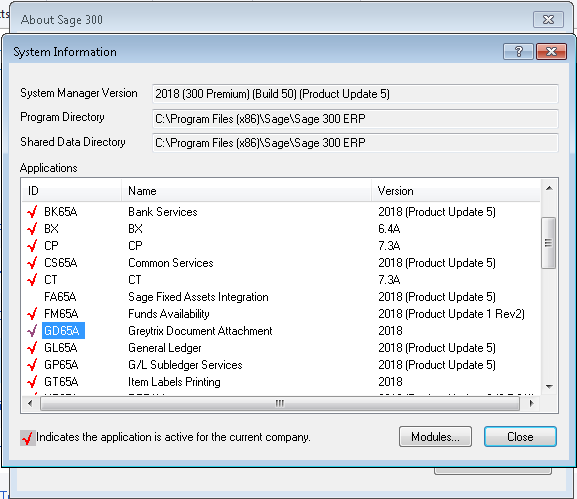
Task: Select the Bank Services name
Action: click(163, 212)
